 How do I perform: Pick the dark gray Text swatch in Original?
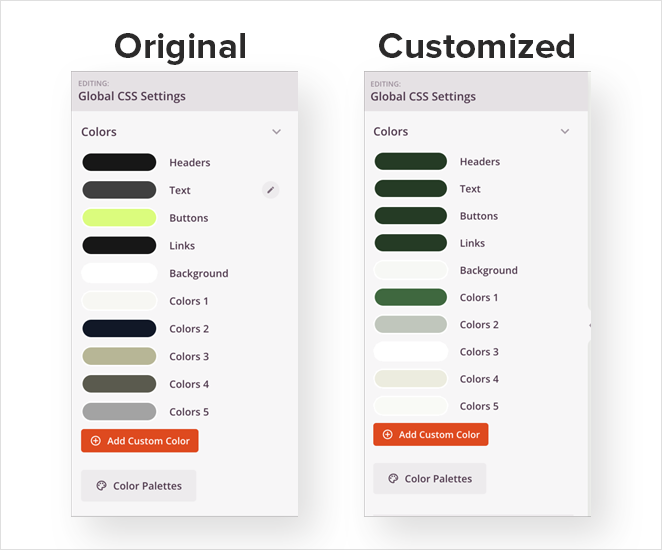point(119,190)
